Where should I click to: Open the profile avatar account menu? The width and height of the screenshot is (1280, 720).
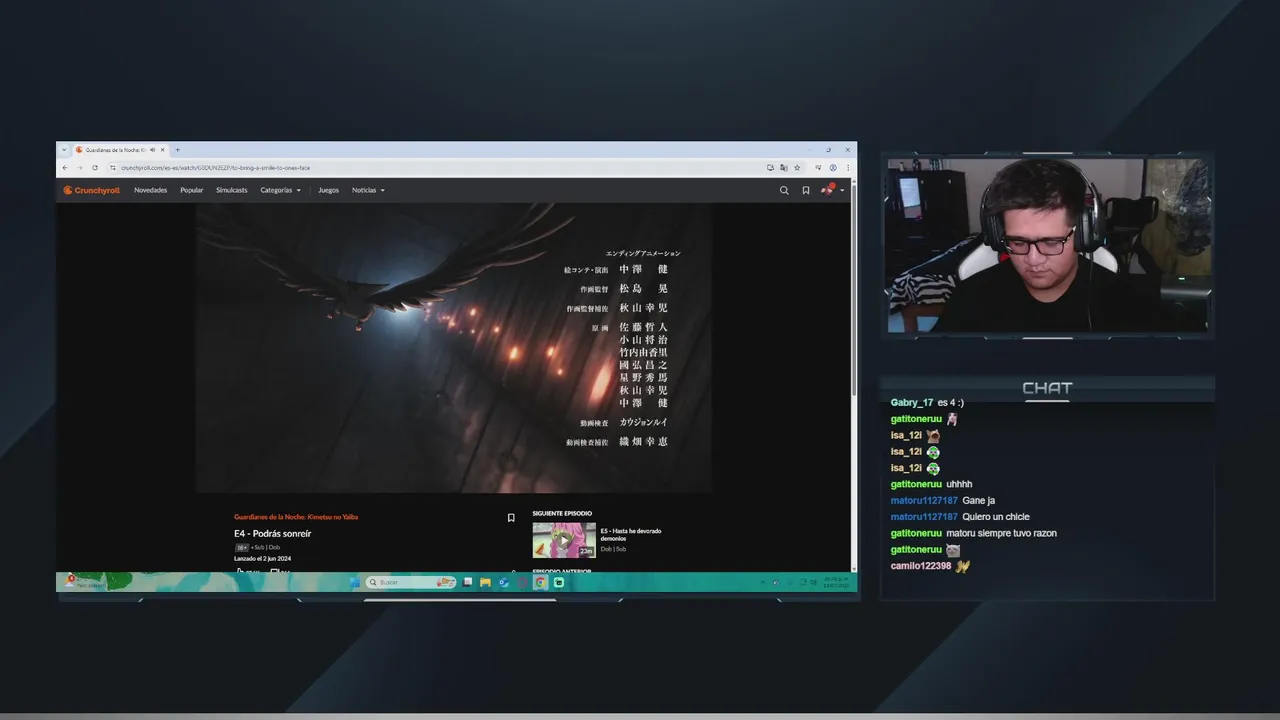[830, 189]
